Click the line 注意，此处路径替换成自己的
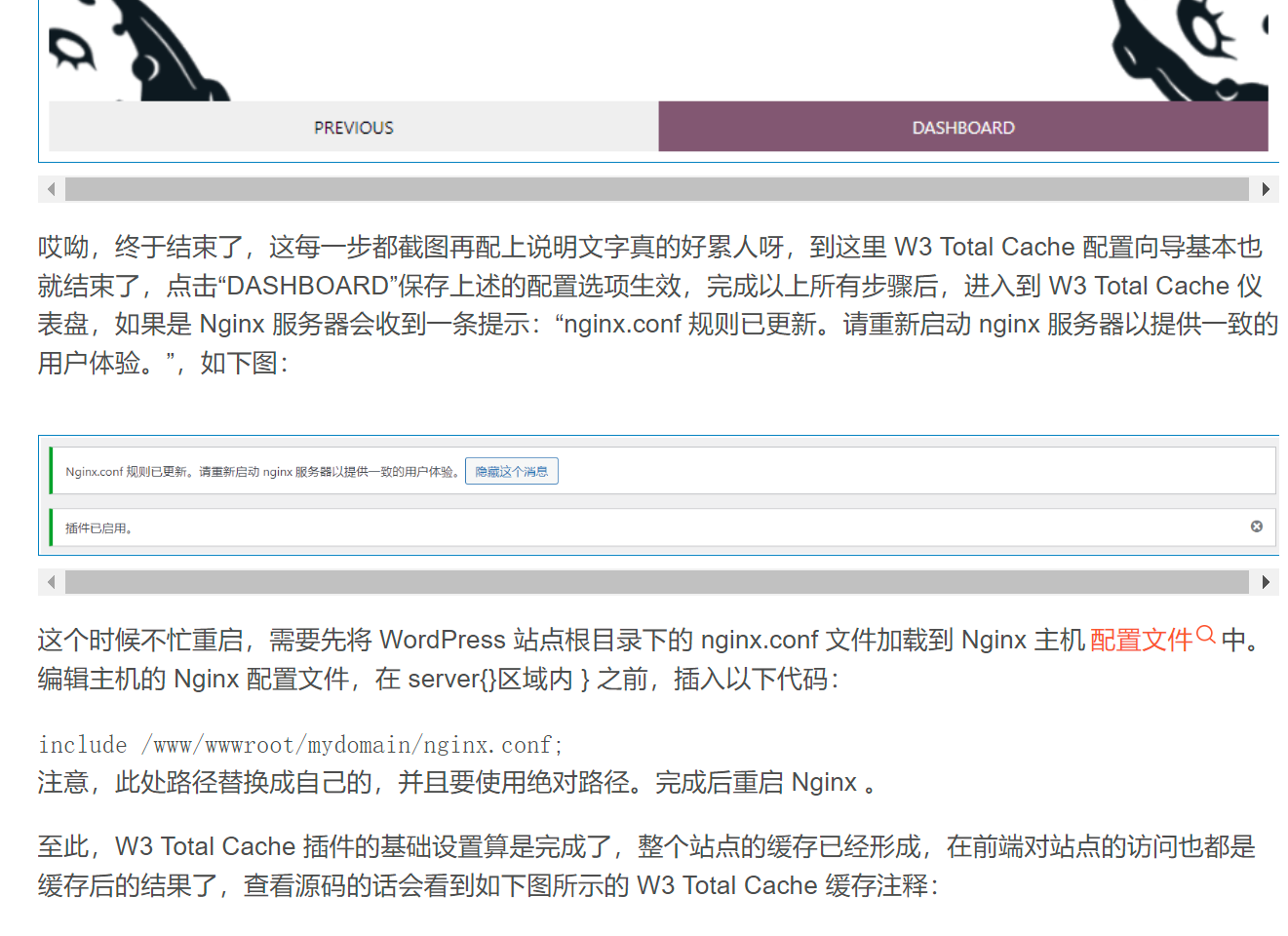The image size is (1288, 936). click(456, 783)
